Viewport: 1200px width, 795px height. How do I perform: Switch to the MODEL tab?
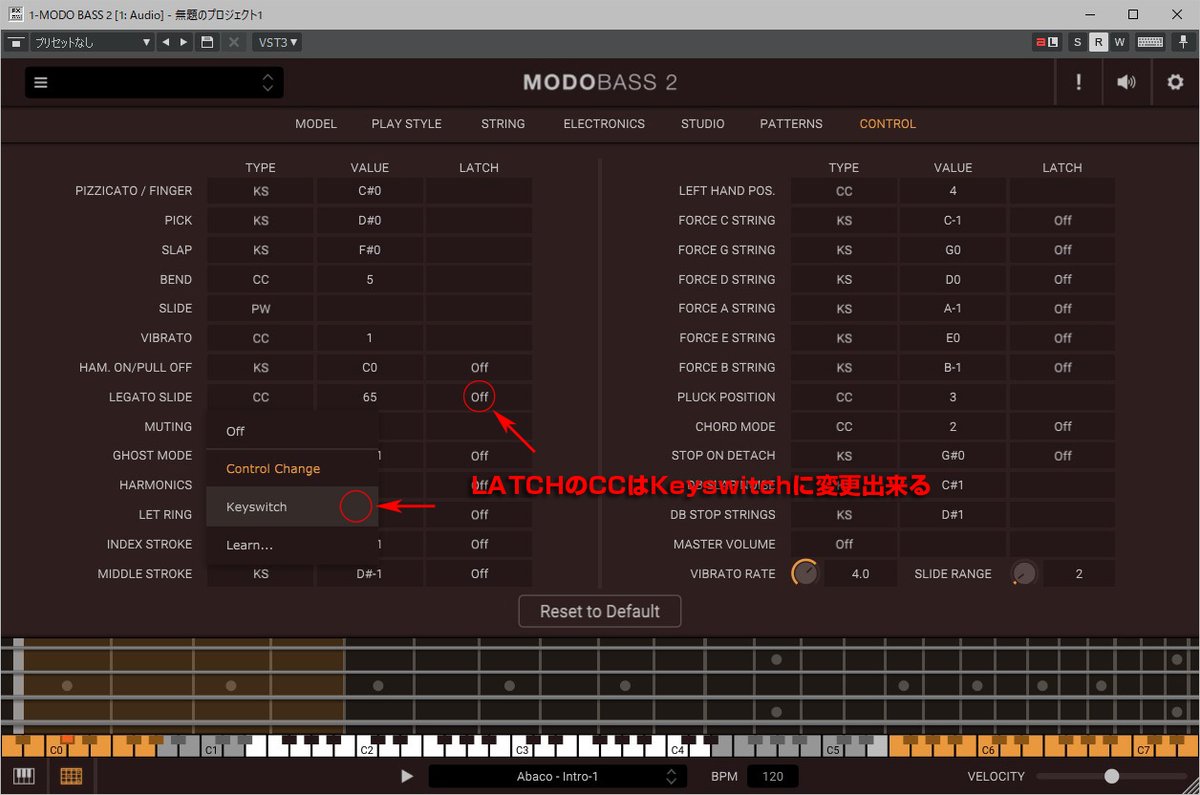[316, 124]
